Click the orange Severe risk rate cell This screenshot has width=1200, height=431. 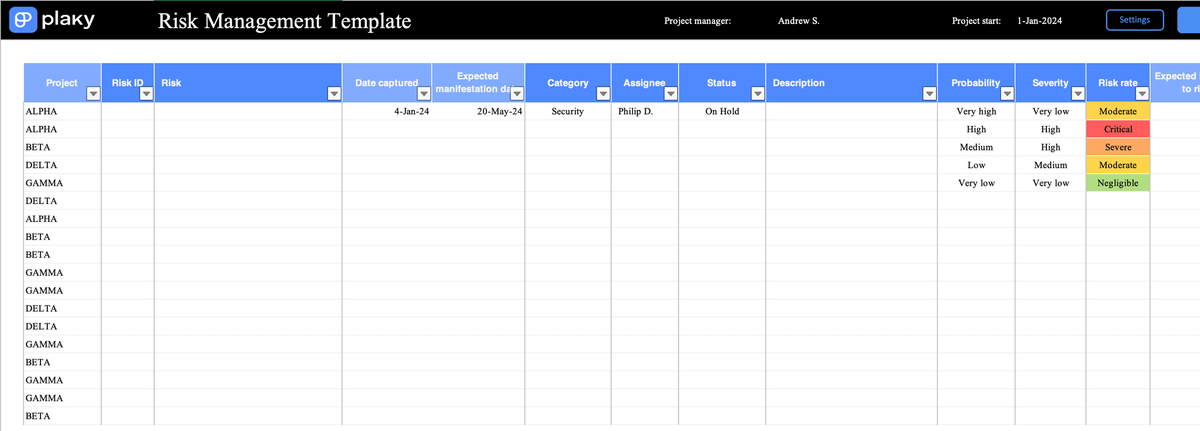(1117, 148)
